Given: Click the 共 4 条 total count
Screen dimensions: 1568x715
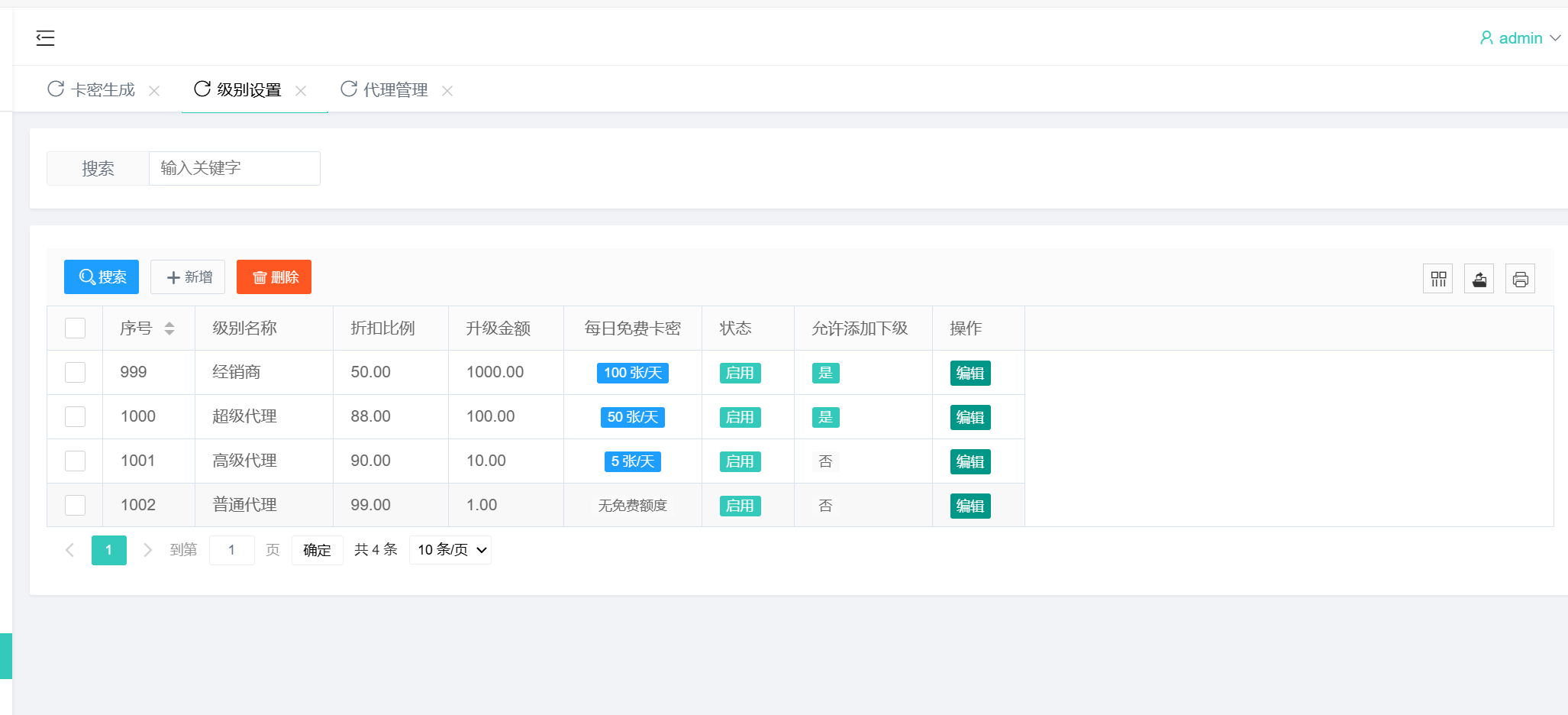Looking at the screenshot, I should coord(376,550).
